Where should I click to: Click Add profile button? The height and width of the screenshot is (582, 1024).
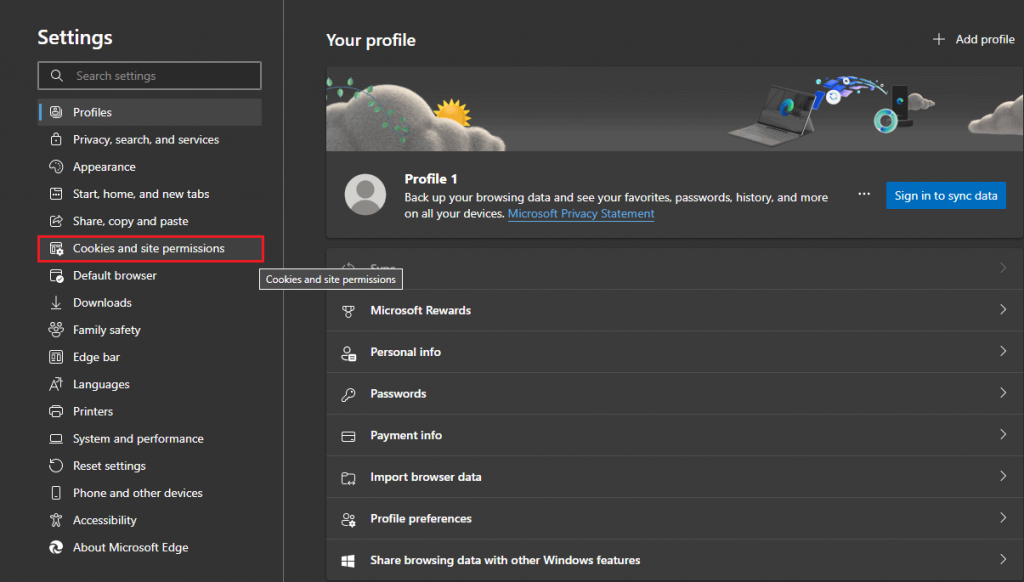point(973,39)
